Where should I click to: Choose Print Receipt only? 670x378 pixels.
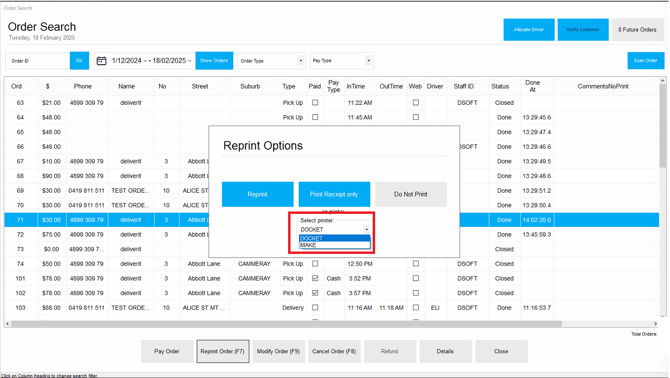tap(334, 194)
